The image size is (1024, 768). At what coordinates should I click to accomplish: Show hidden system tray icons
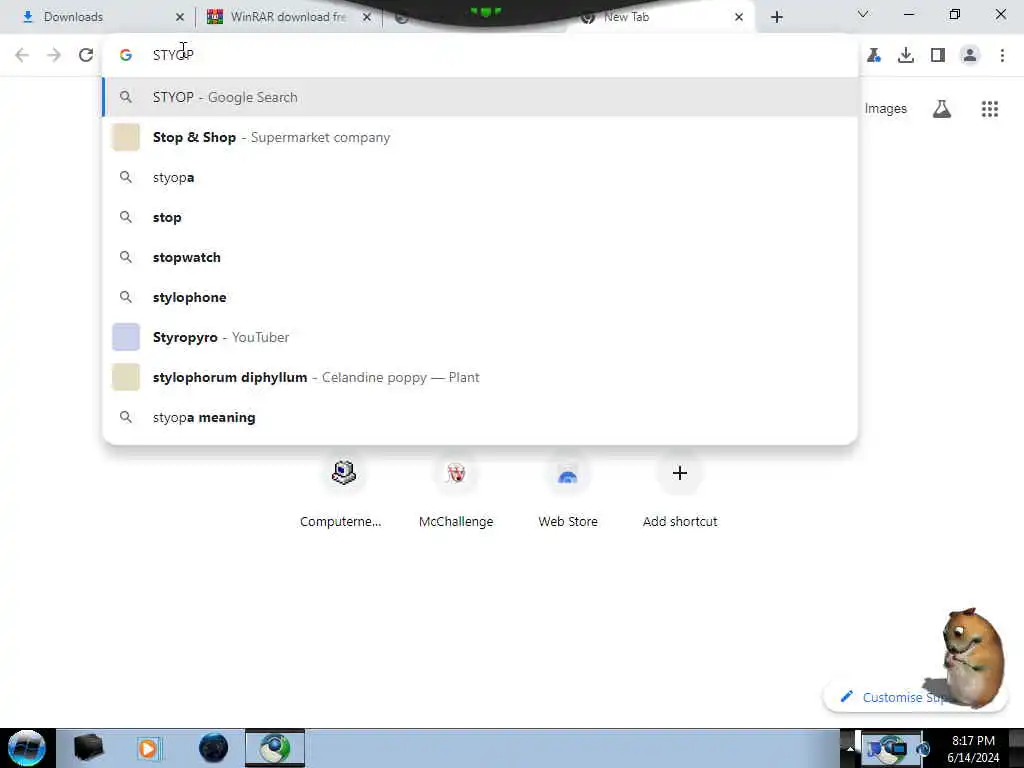click(849, 748)
